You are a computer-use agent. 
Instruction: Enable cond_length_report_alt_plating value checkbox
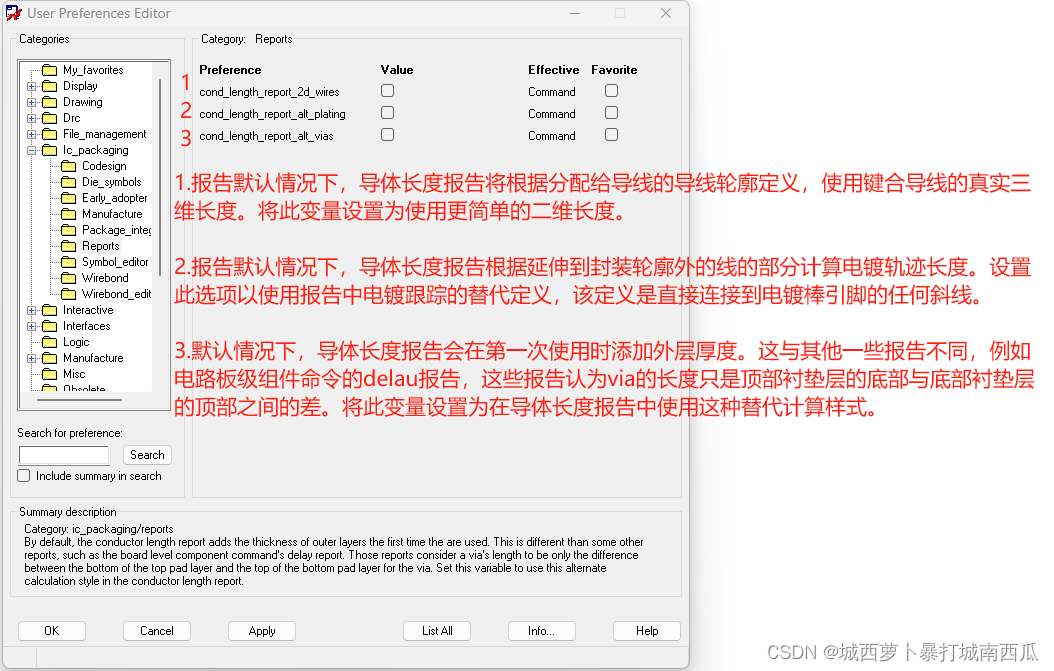tap(387, 113)
